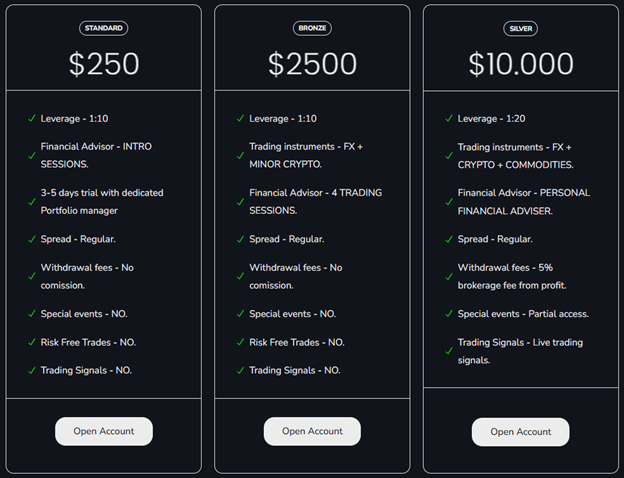624x478 pixels.
Task: Click checkmark next to 3-5 days trial
Action: pos(32,202)
